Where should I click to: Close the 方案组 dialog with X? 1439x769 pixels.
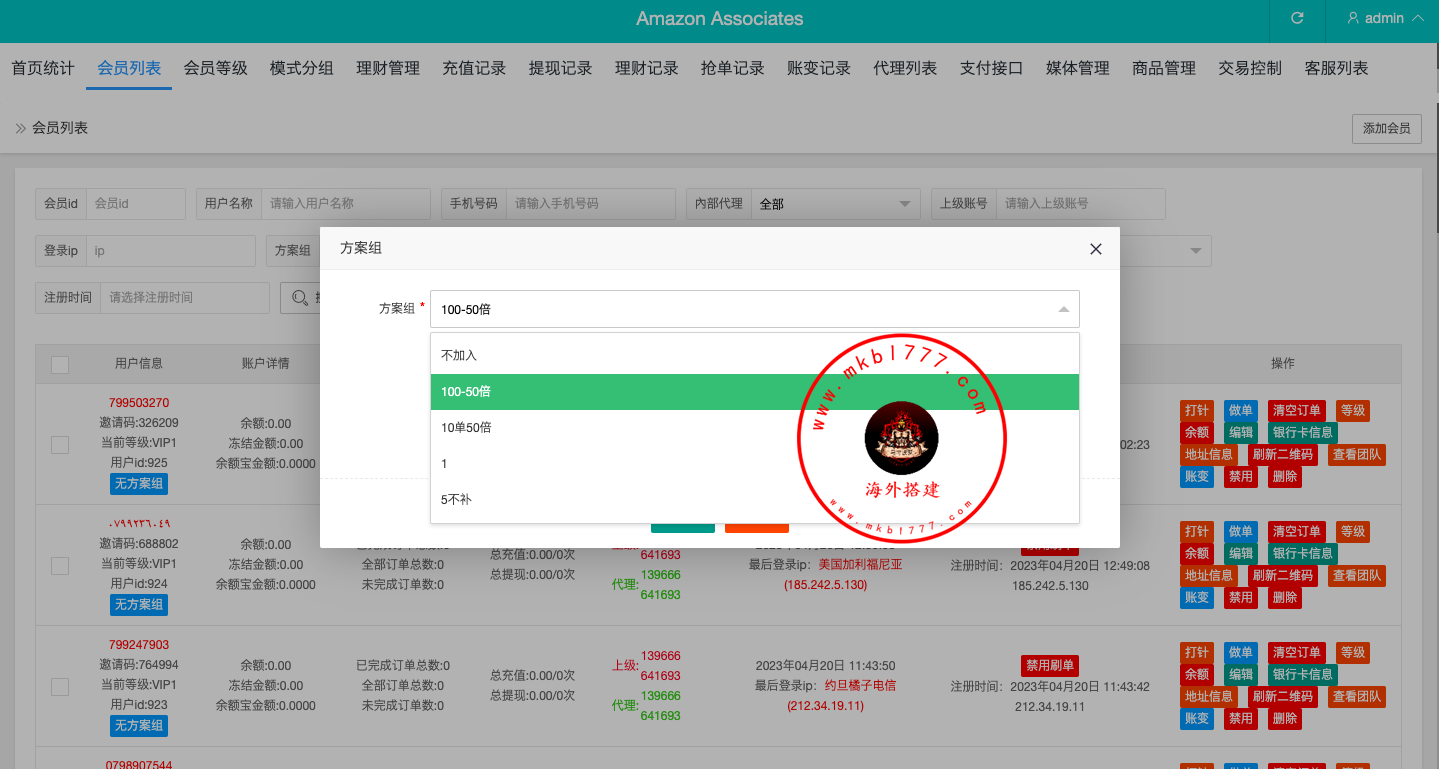pyautogui.click(x=1096, y=249)
